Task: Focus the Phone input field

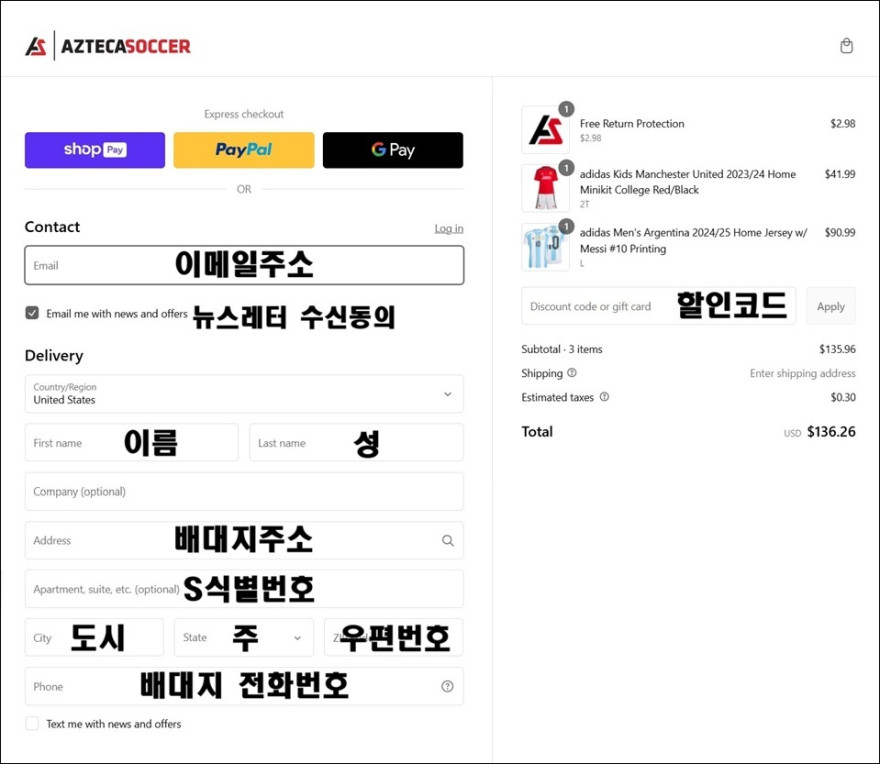Action: tap(244, 686)
